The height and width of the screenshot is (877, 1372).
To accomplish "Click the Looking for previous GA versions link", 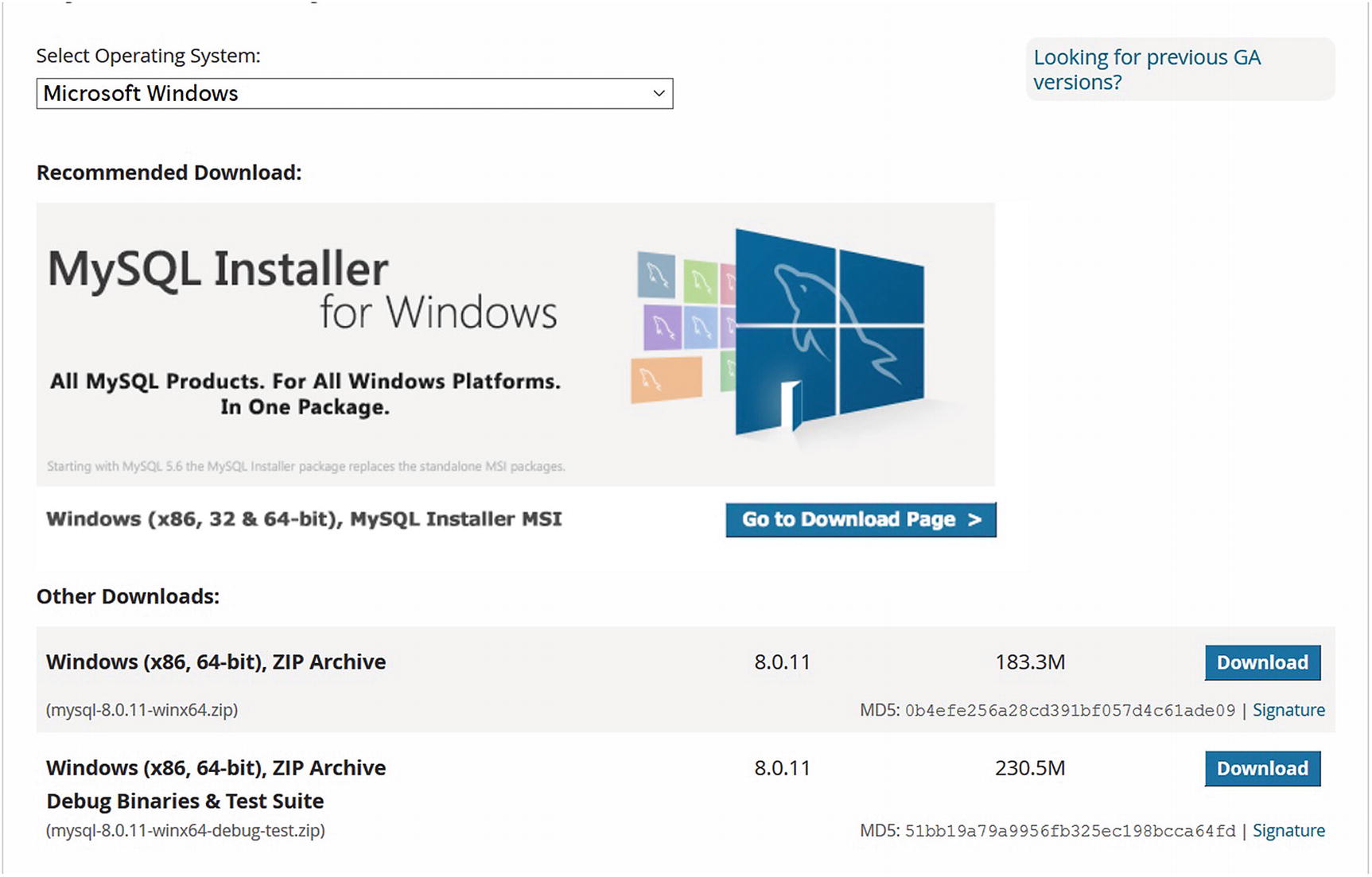I will 1147,69.
